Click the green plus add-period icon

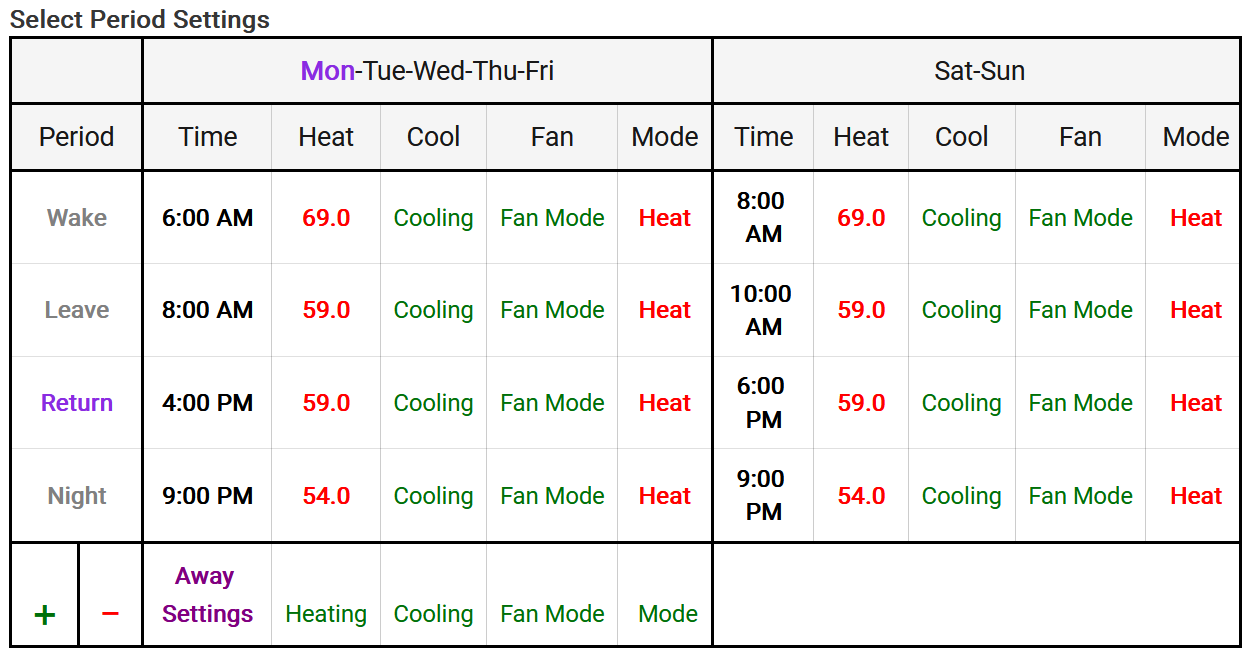tap(44, 614)
